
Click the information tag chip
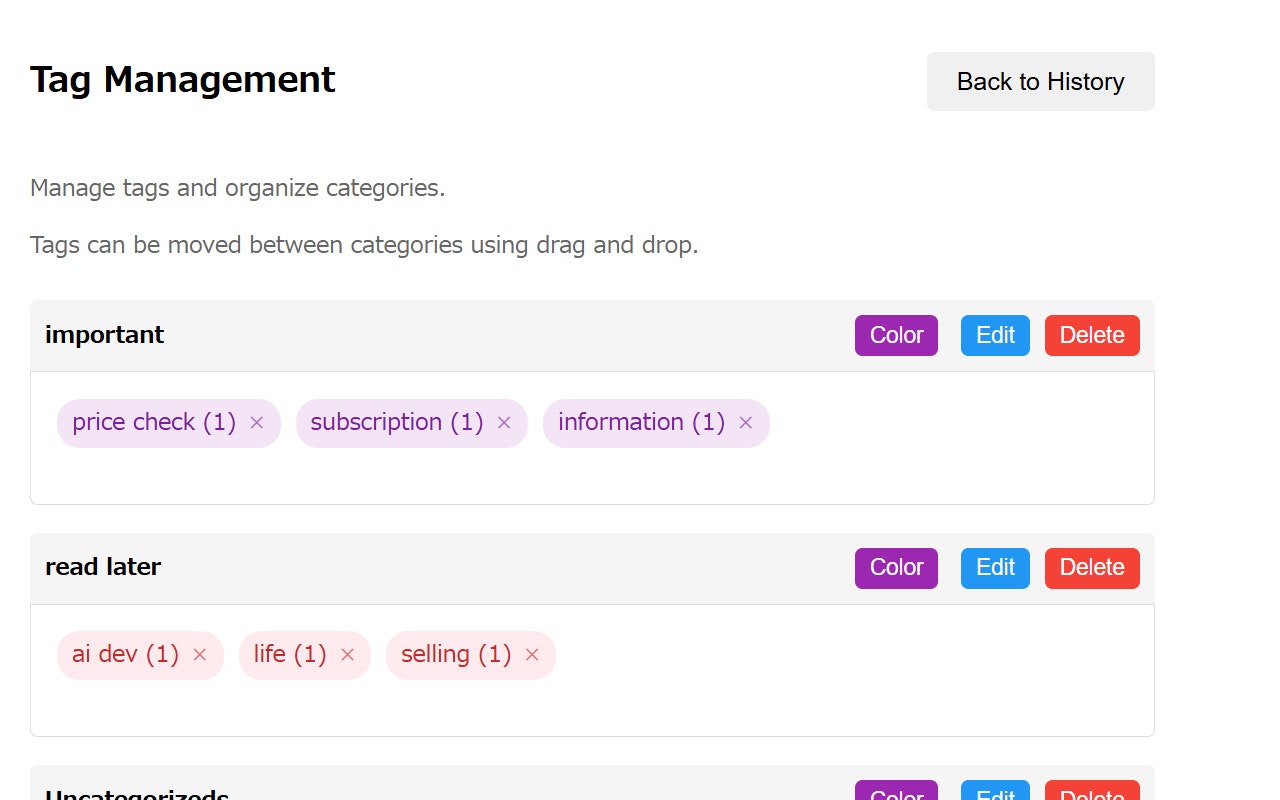656,423
